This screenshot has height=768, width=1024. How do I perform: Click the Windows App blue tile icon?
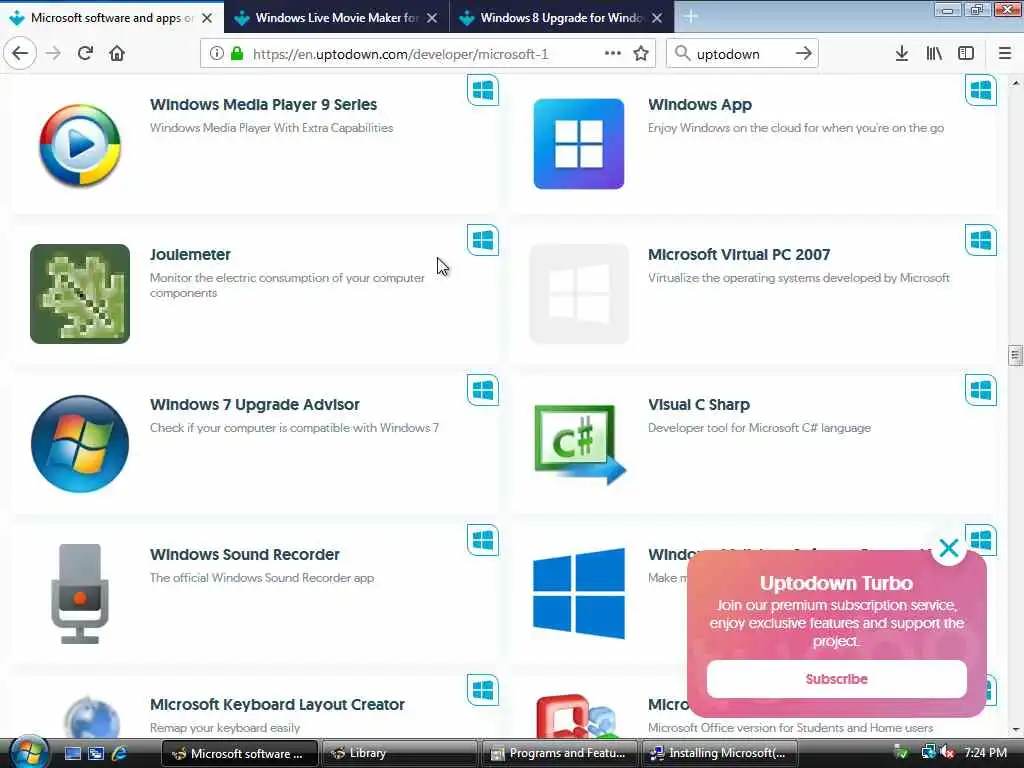579,144
